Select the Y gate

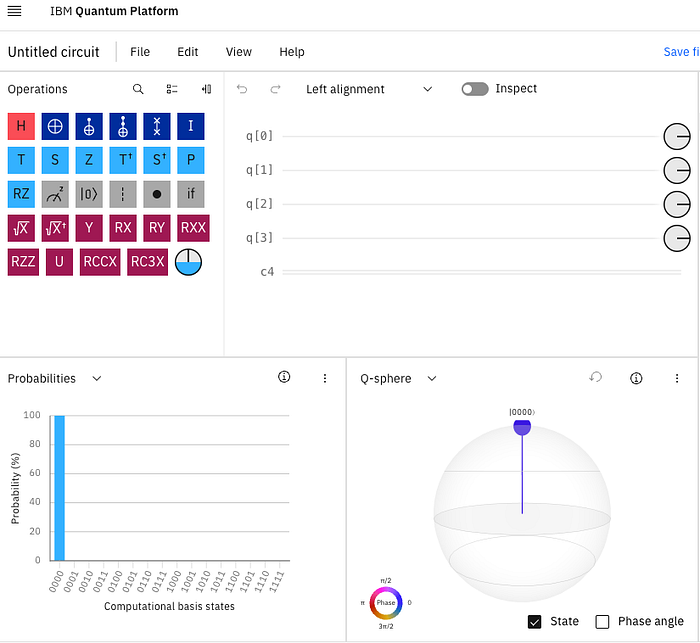click(x=89, y=228)
